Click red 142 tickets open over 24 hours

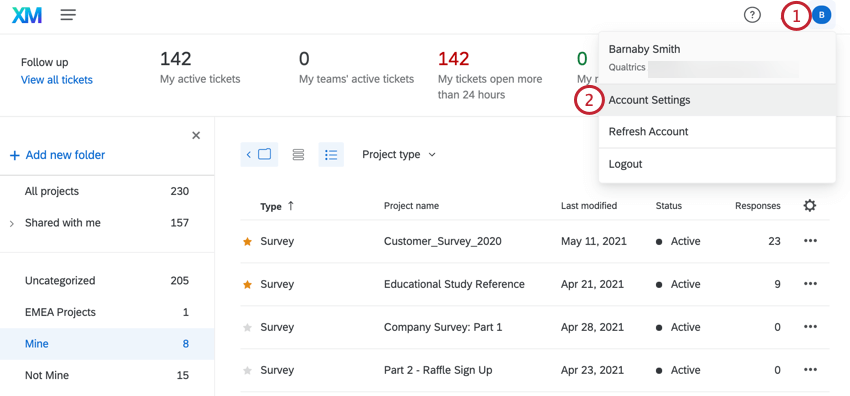(x=454, y=59)
